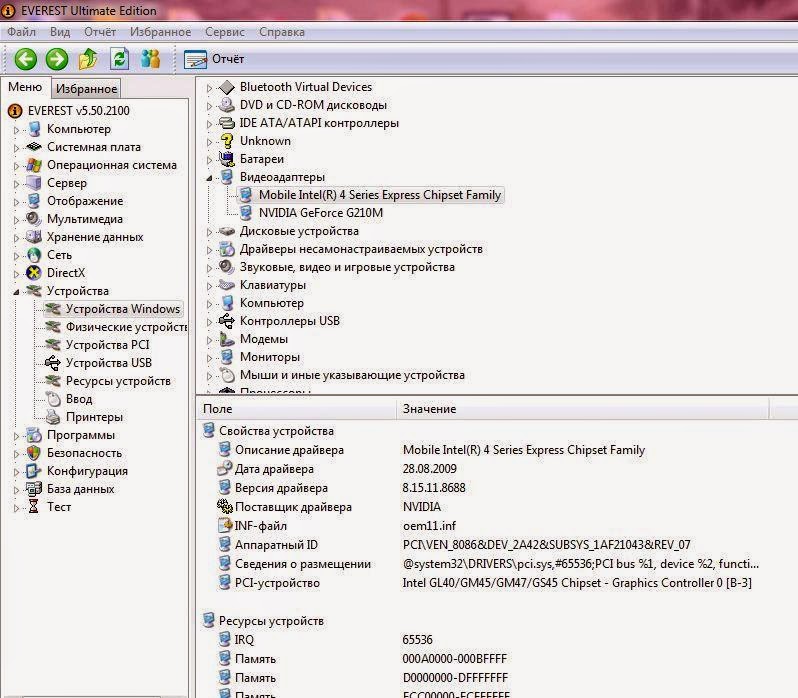
Task: Click the Сервер icon
Action: (34, 183)
